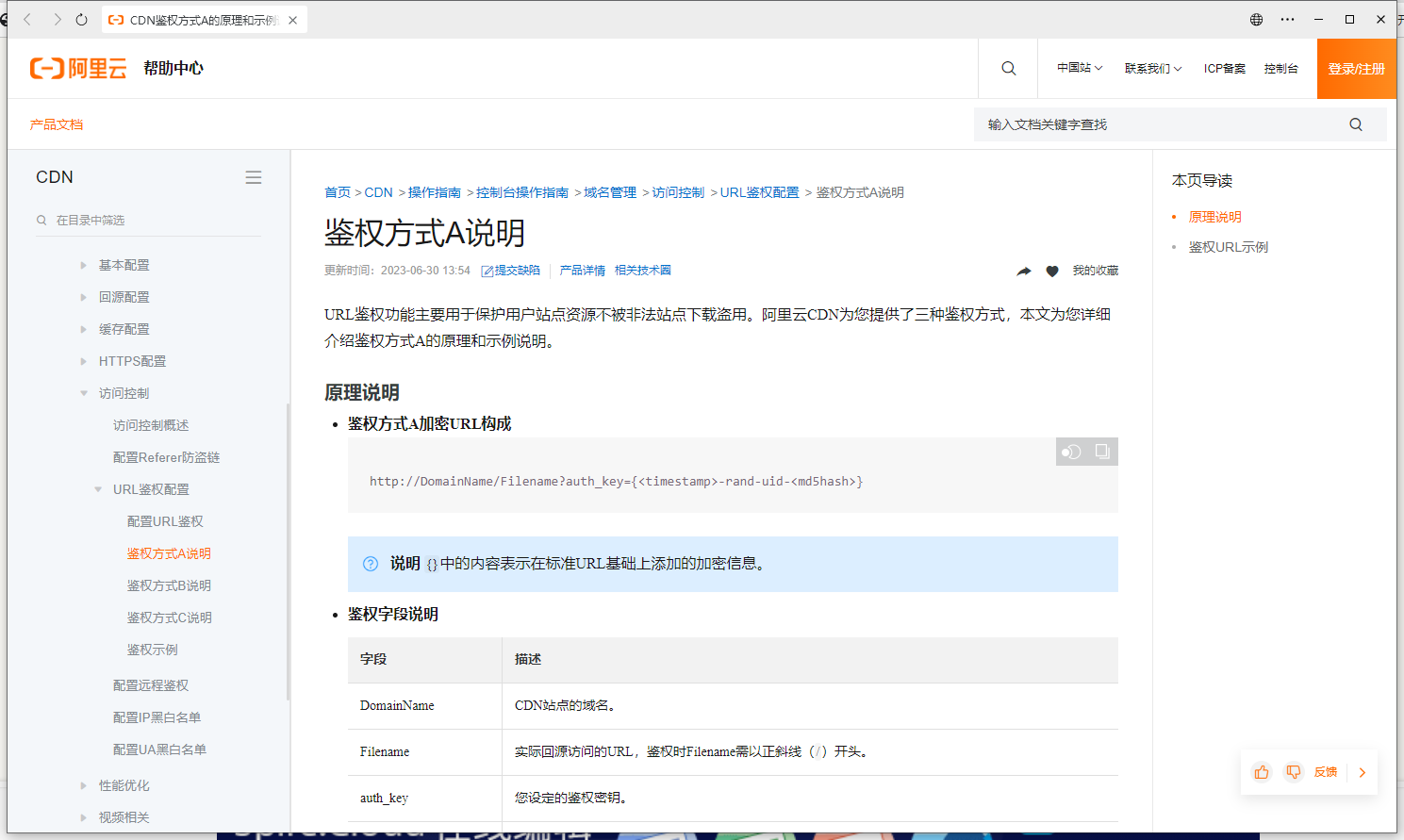Open the 相关技术圈 link
Viewport: 1404px width, 840px height.
point(643,271)
